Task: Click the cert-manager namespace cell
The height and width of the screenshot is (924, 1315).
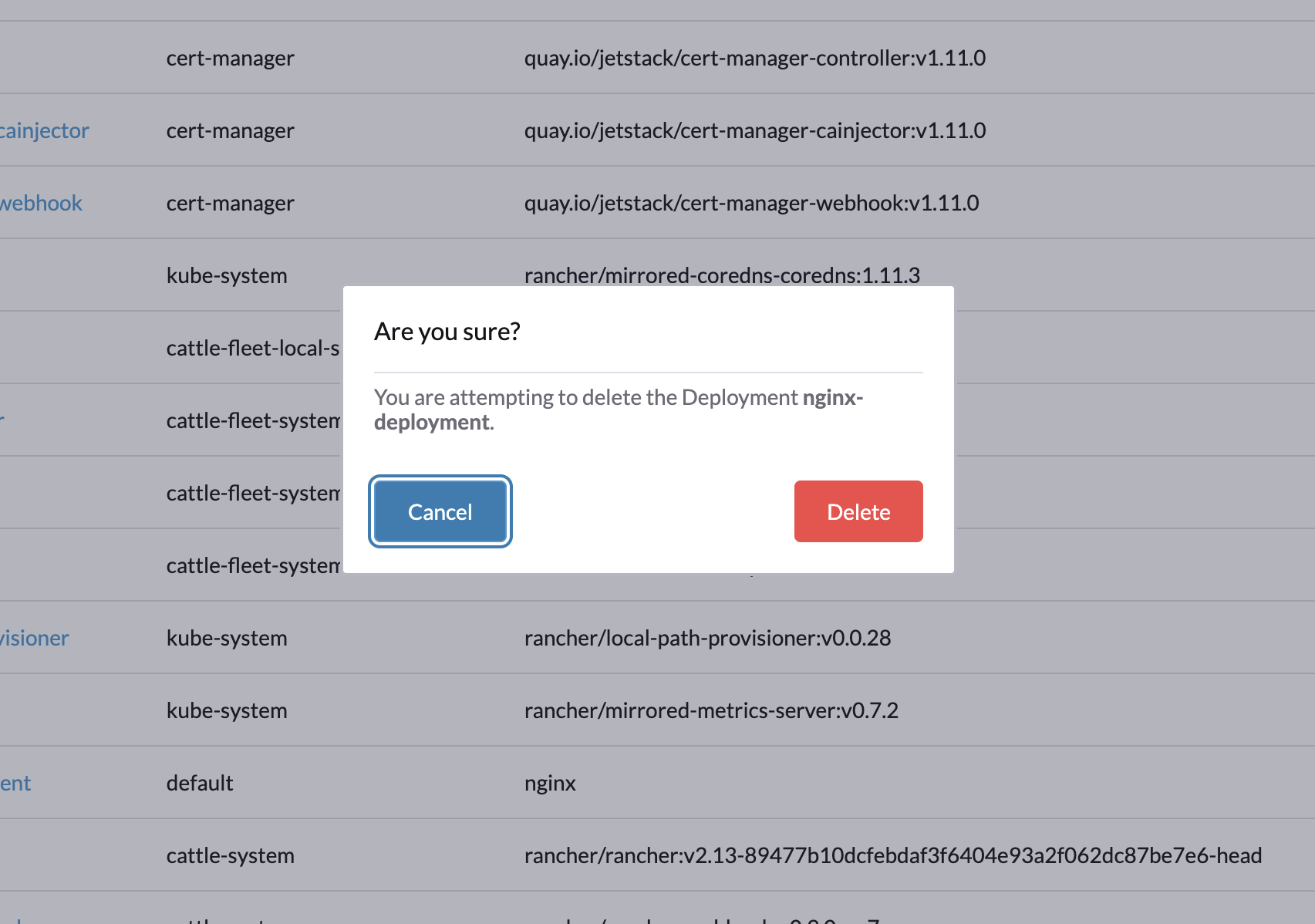Action: point(230,58)
